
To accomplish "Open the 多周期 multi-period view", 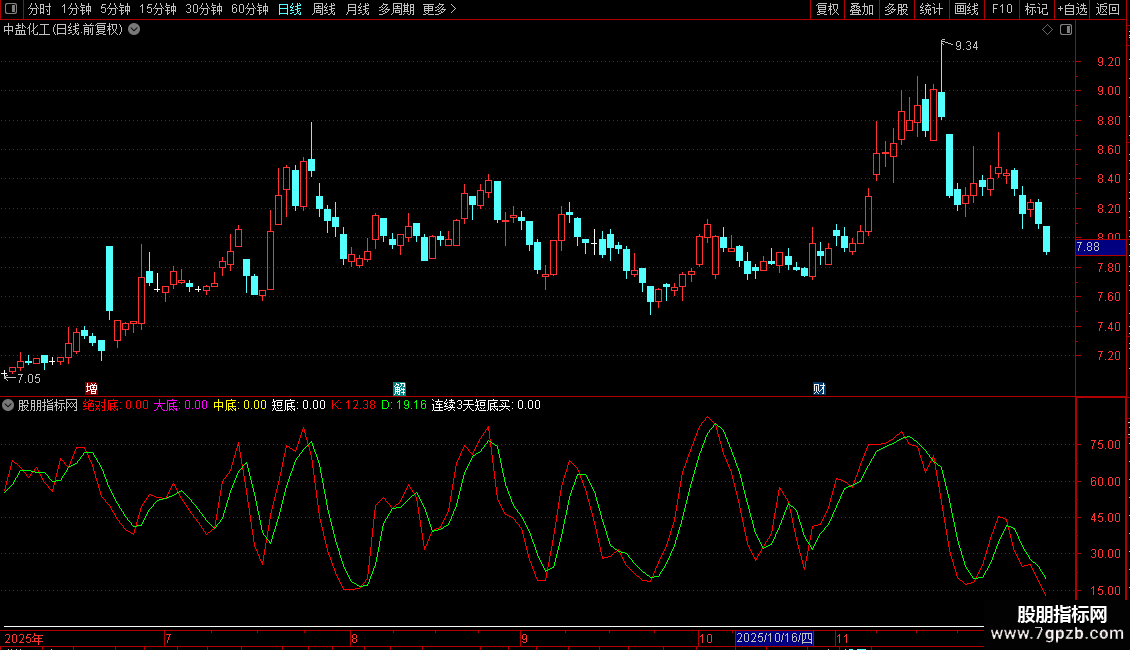I will pyautogui.click(x=396, y=9).
